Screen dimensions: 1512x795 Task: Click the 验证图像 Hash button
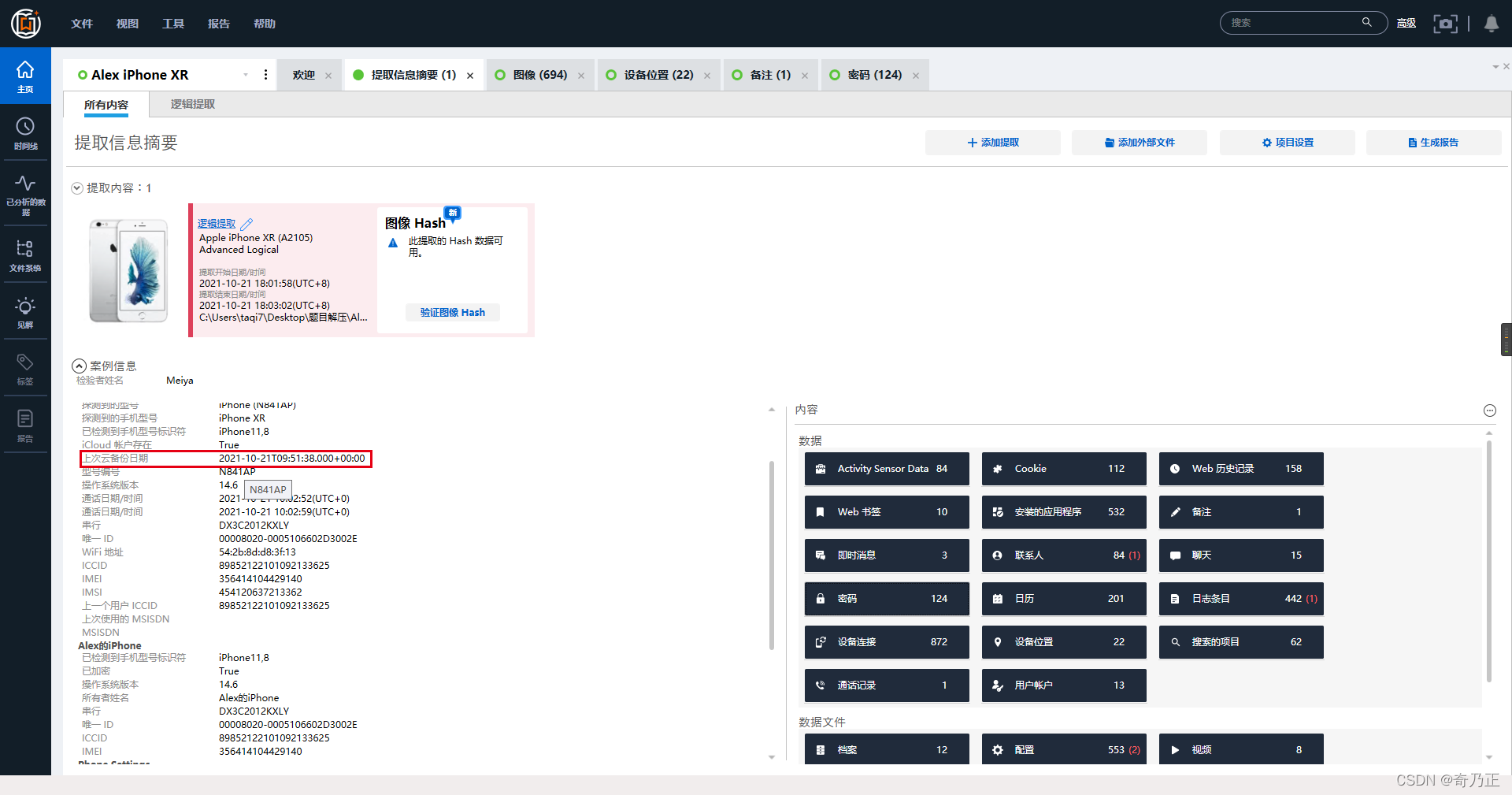pyautogui.click(x=453, y=313)
